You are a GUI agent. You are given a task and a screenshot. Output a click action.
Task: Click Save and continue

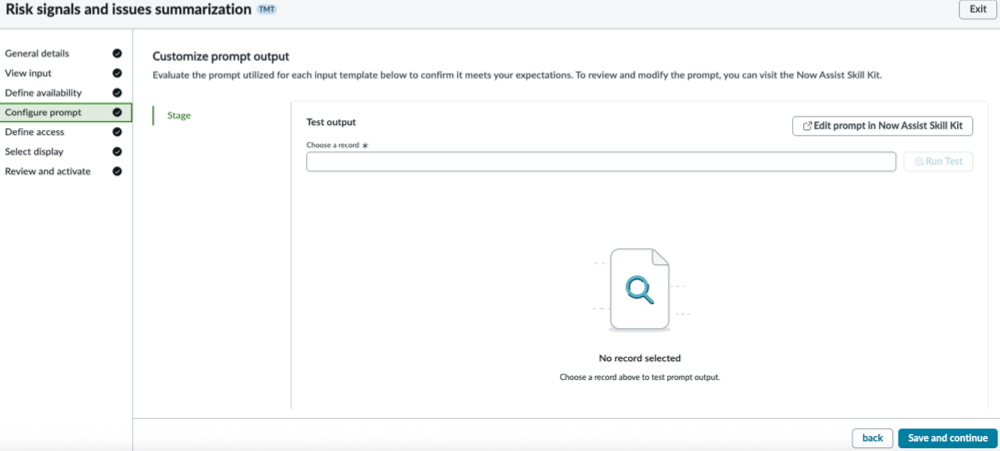point(948,438)
